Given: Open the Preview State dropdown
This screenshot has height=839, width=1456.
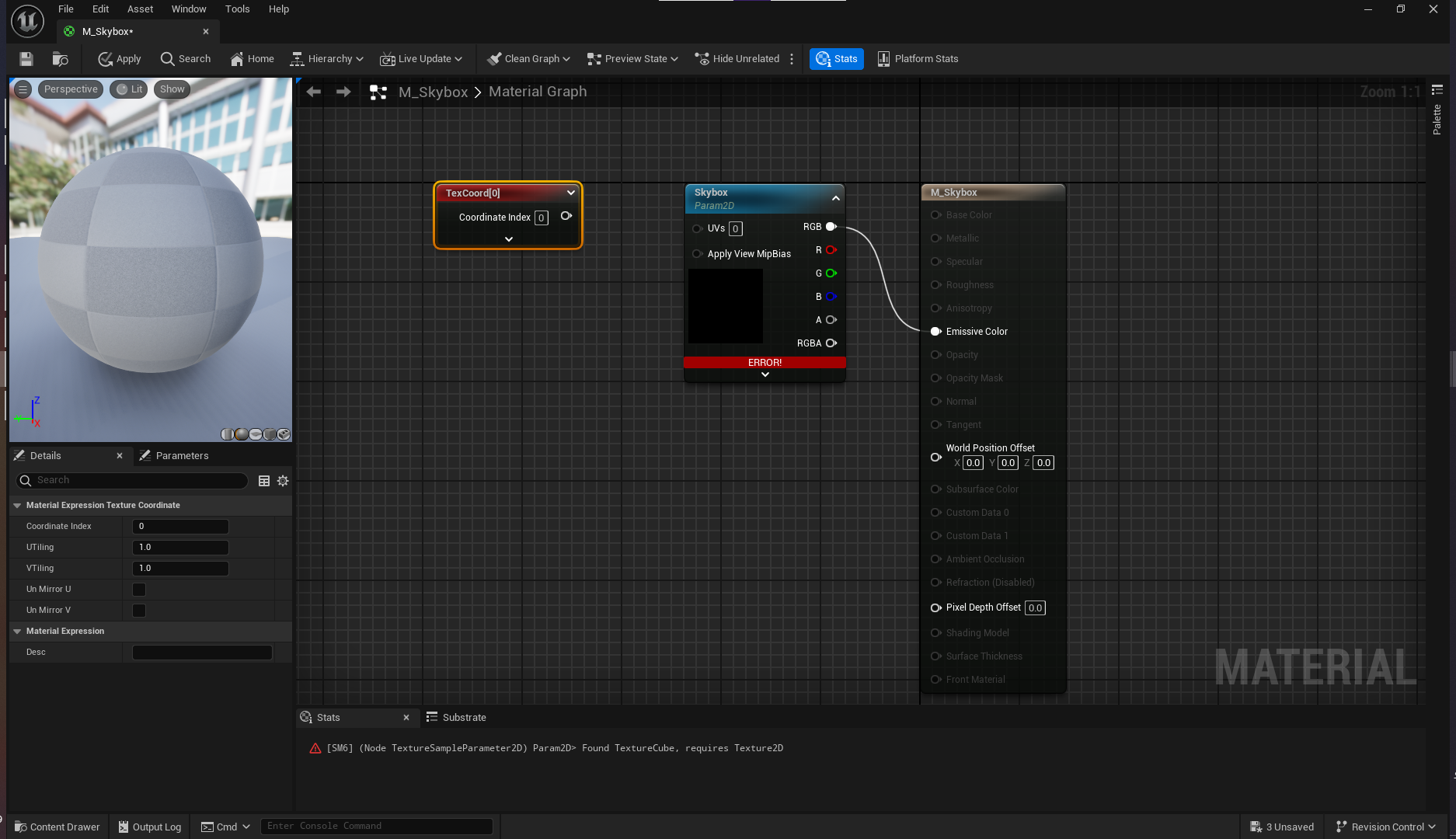Looking at the screenshot, I should (632, 59).
